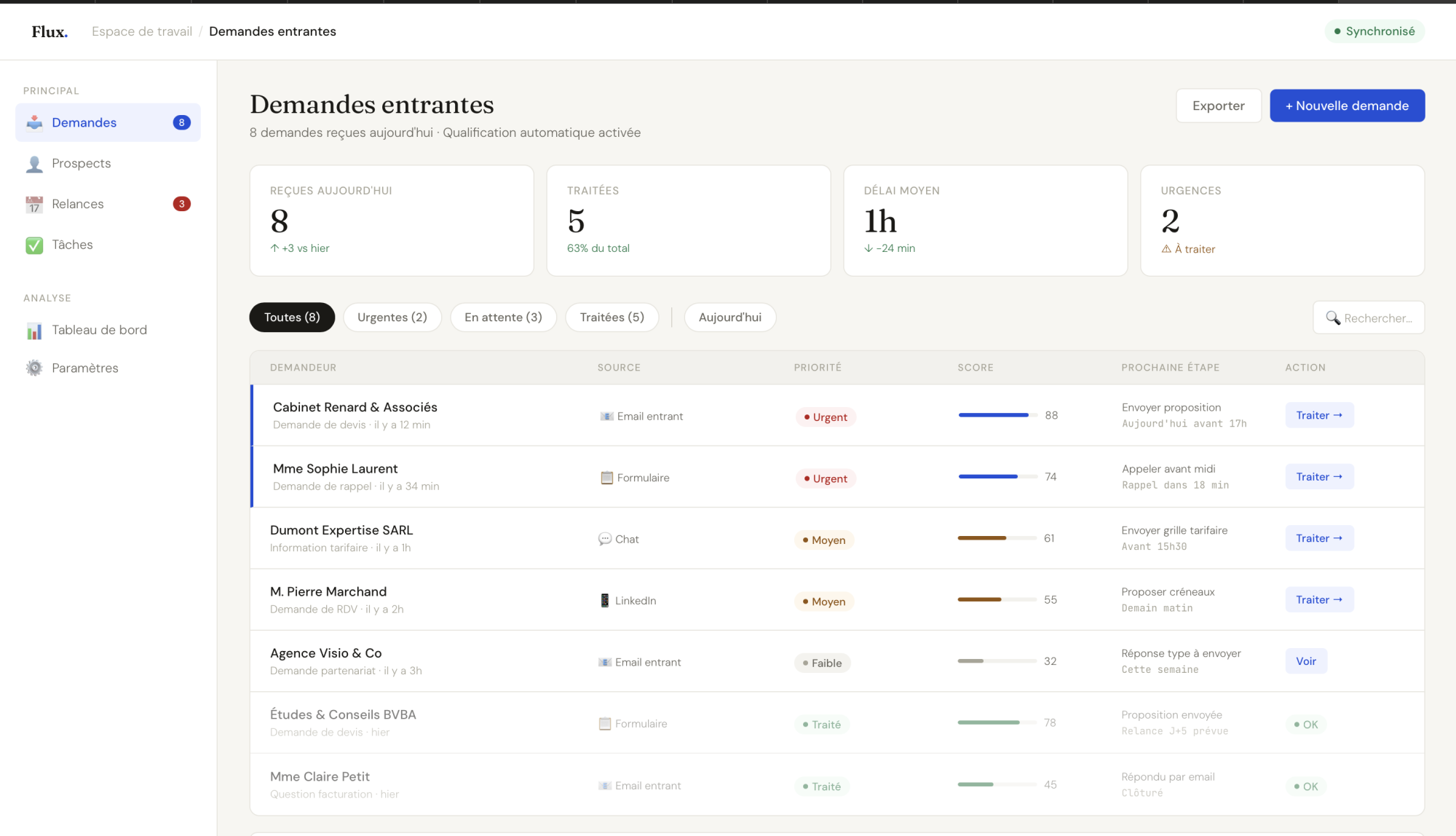The image size is (1456, 836).
Task: Open the En attente (3) filter
Action: (503, 317)
